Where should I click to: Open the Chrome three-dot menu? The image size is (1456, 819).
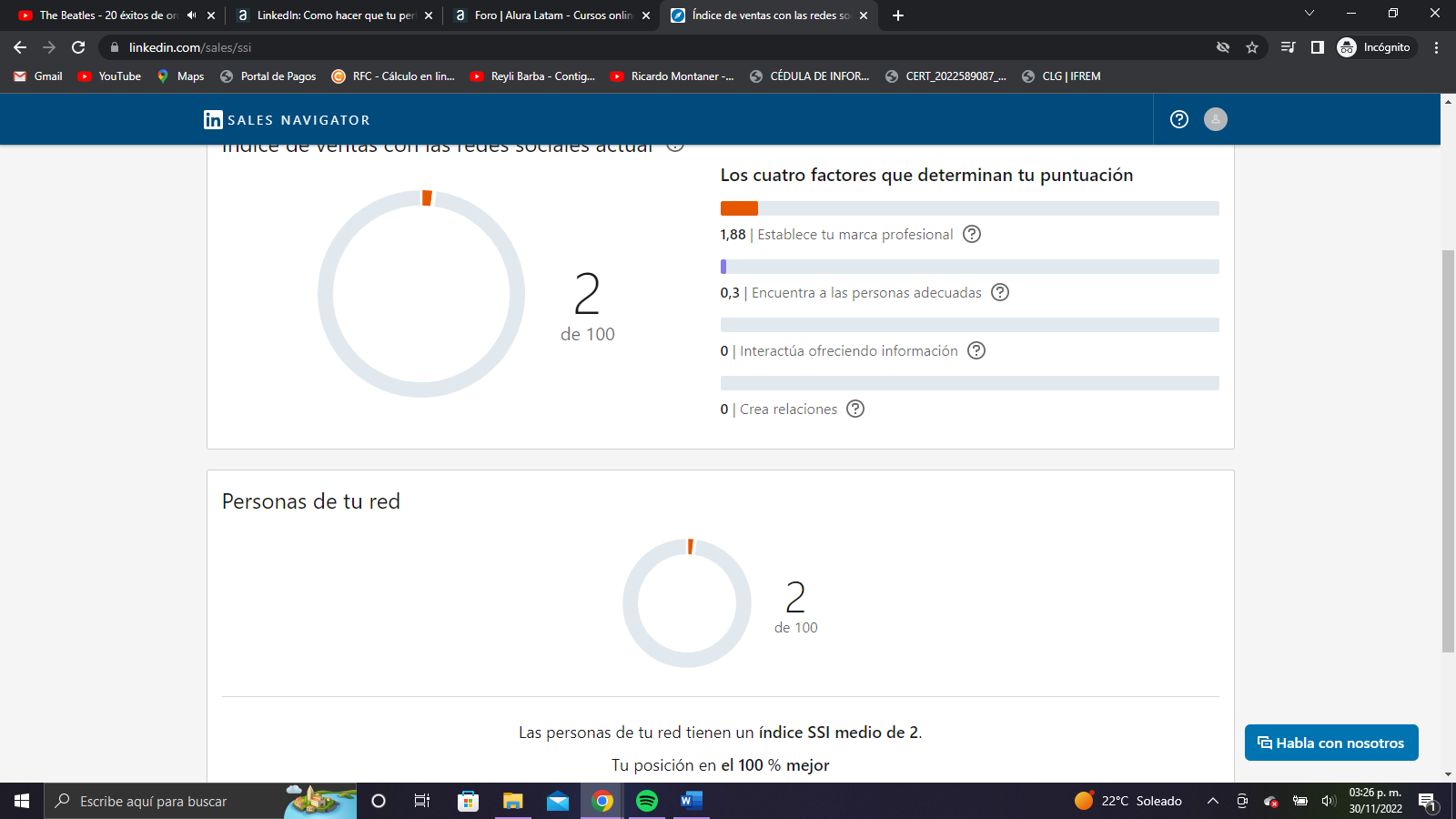pyautogui.click(x=1436, y=47)
